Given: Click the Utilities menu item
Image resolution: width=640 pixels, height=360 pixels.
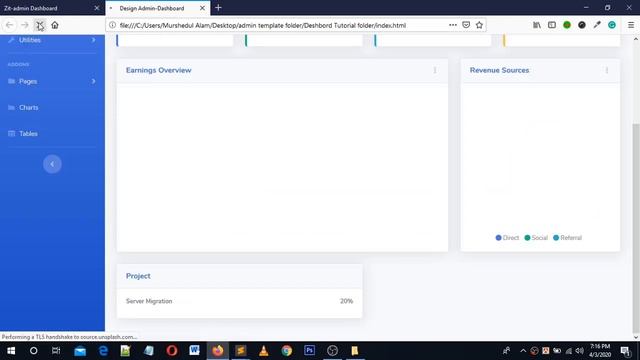Looking at the screenshot, I should pos(29,40).
